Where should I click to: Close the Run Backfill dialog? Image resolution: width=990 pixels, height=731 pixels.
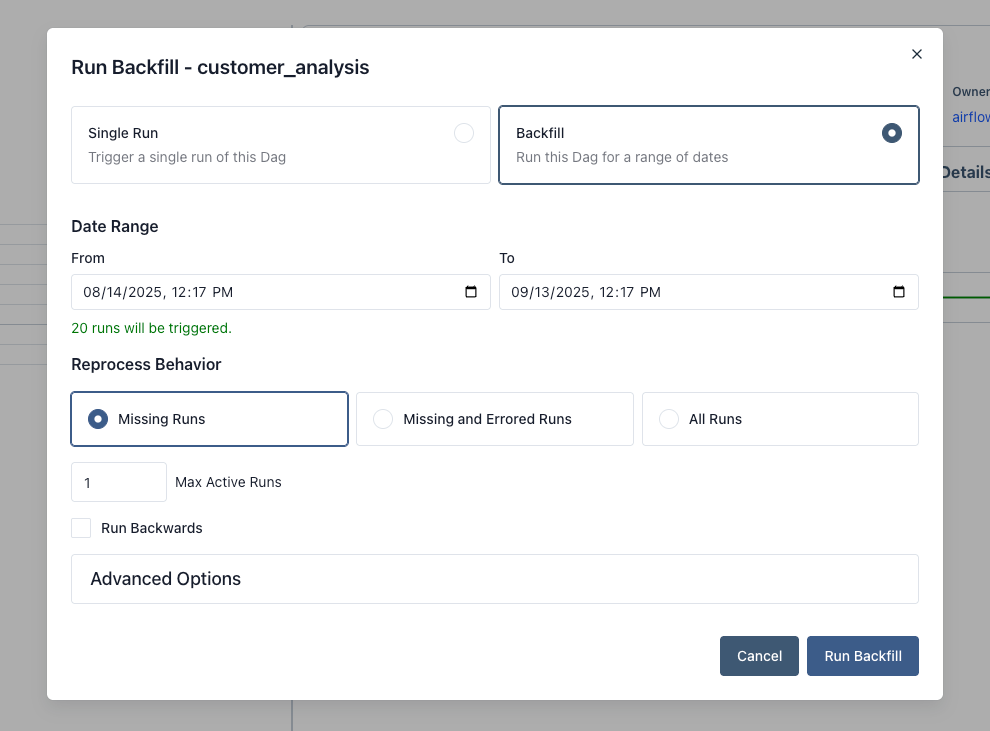pyautogui.click(x=917, y=54)
